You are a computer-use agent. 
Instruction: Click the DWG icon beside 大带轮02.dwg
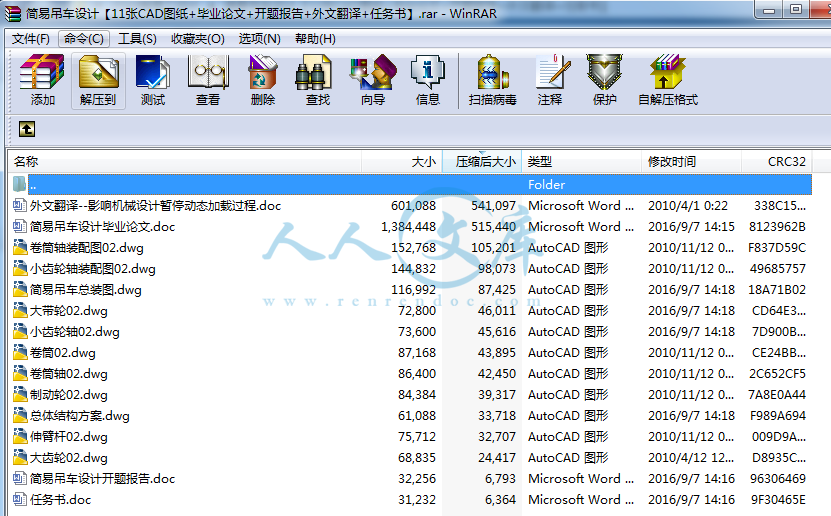[x=20, y=310]
